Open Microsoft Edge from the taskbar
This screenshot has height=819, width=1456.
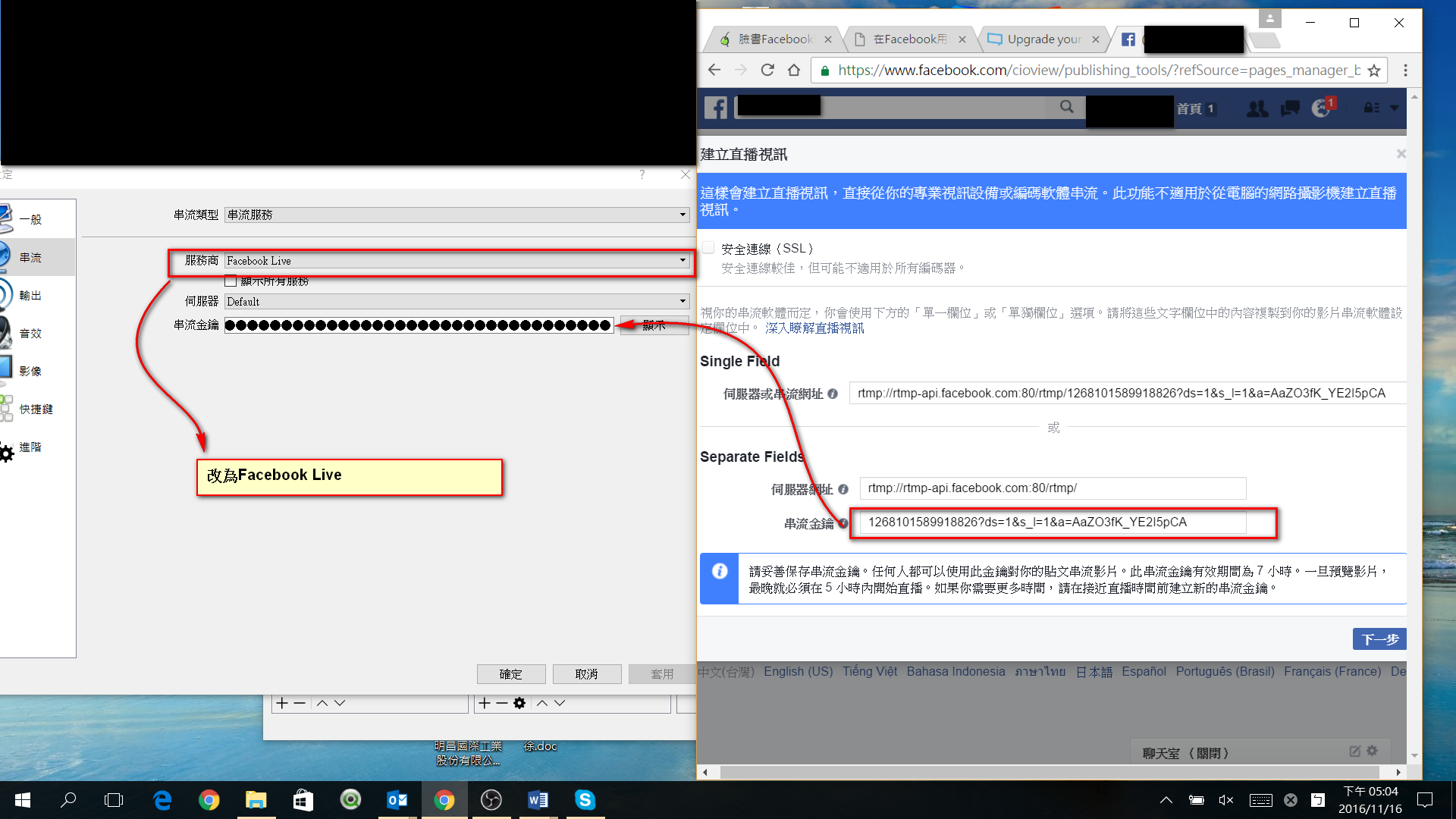tap(162, 800)
